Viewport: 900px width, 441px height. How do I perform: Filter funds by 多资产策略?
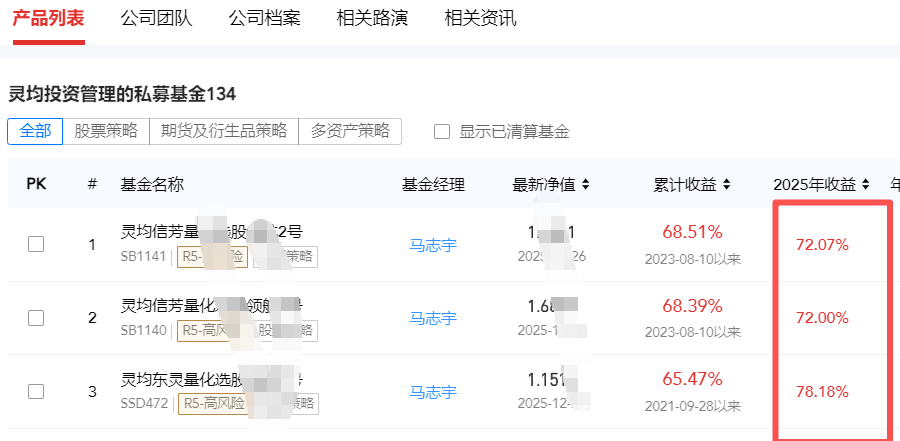349,131
